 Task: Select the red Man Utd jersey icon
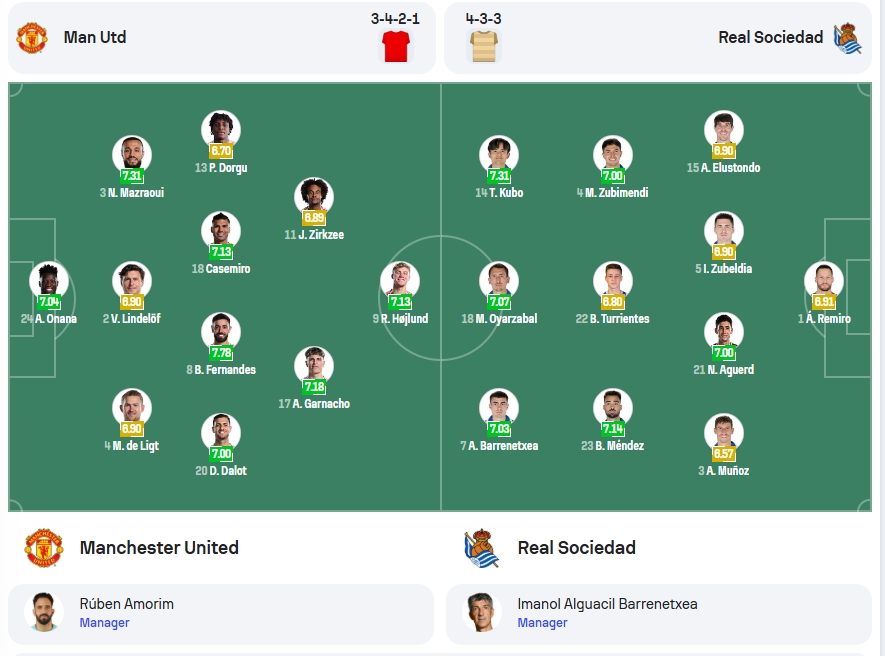(x=396, y=46)
